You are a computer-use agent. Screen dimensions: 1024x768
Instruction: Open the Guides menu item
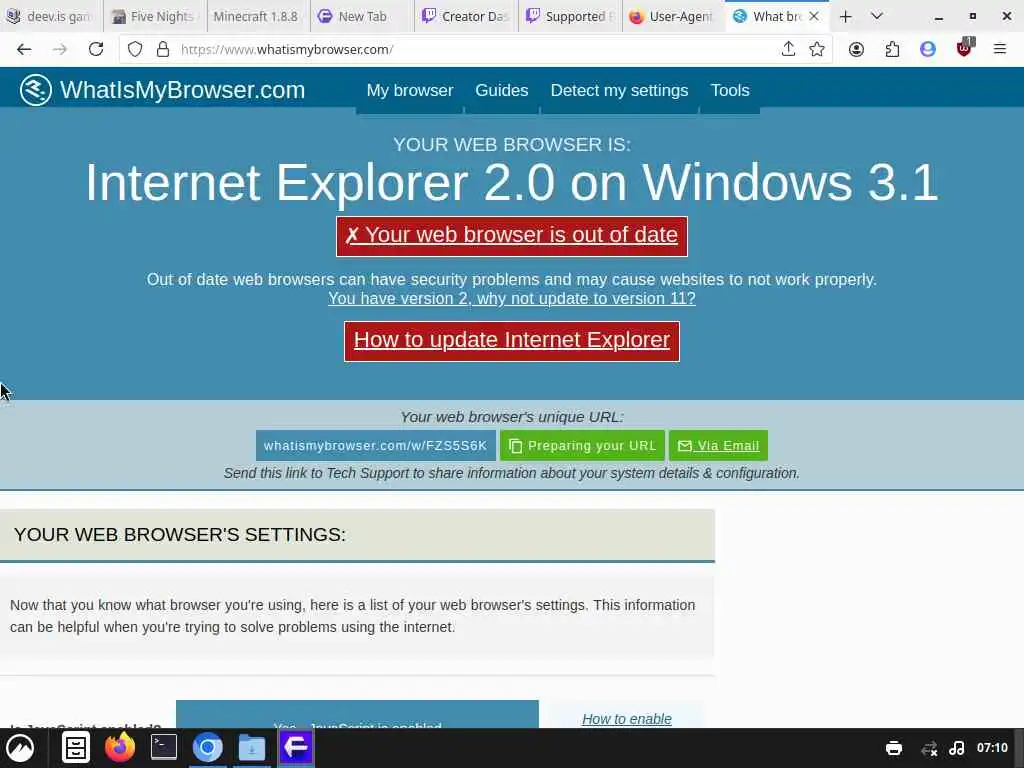pos(502,91)
